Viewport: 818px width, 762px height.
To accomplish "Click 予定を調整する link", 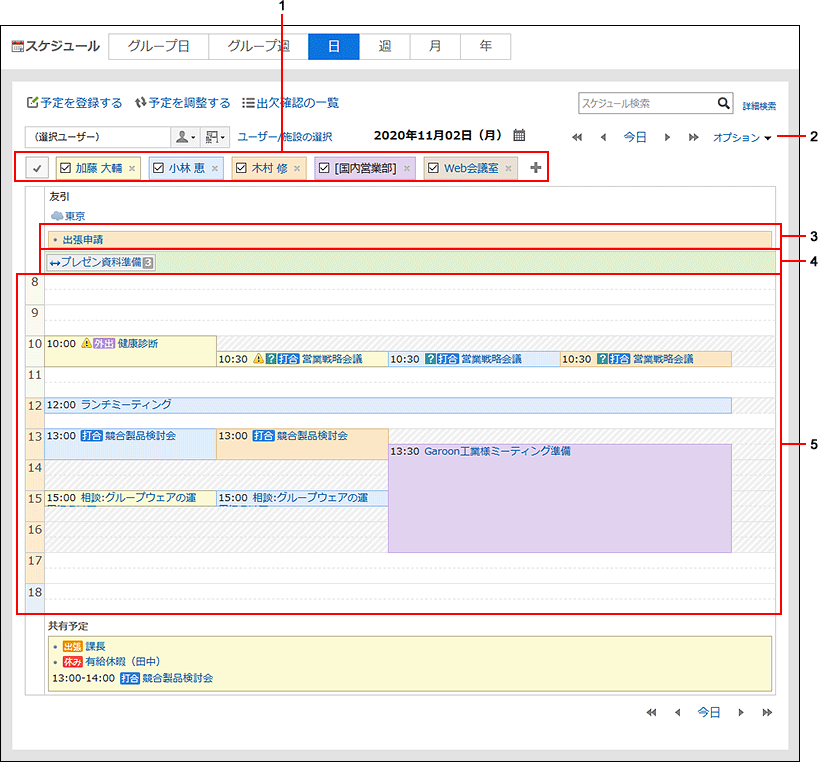I will [x=183, y=103].
